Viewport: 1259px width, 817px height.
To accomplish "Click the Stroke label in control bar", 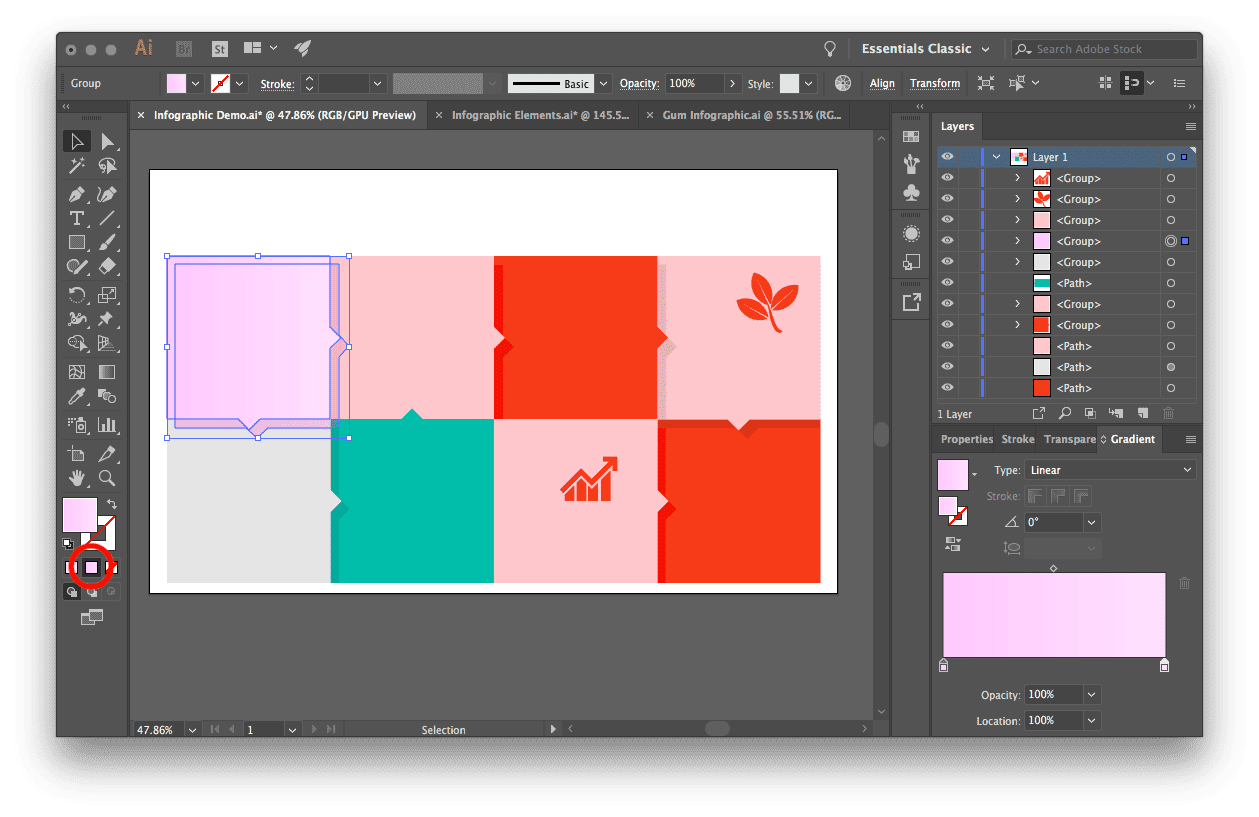I will (277, 84).
